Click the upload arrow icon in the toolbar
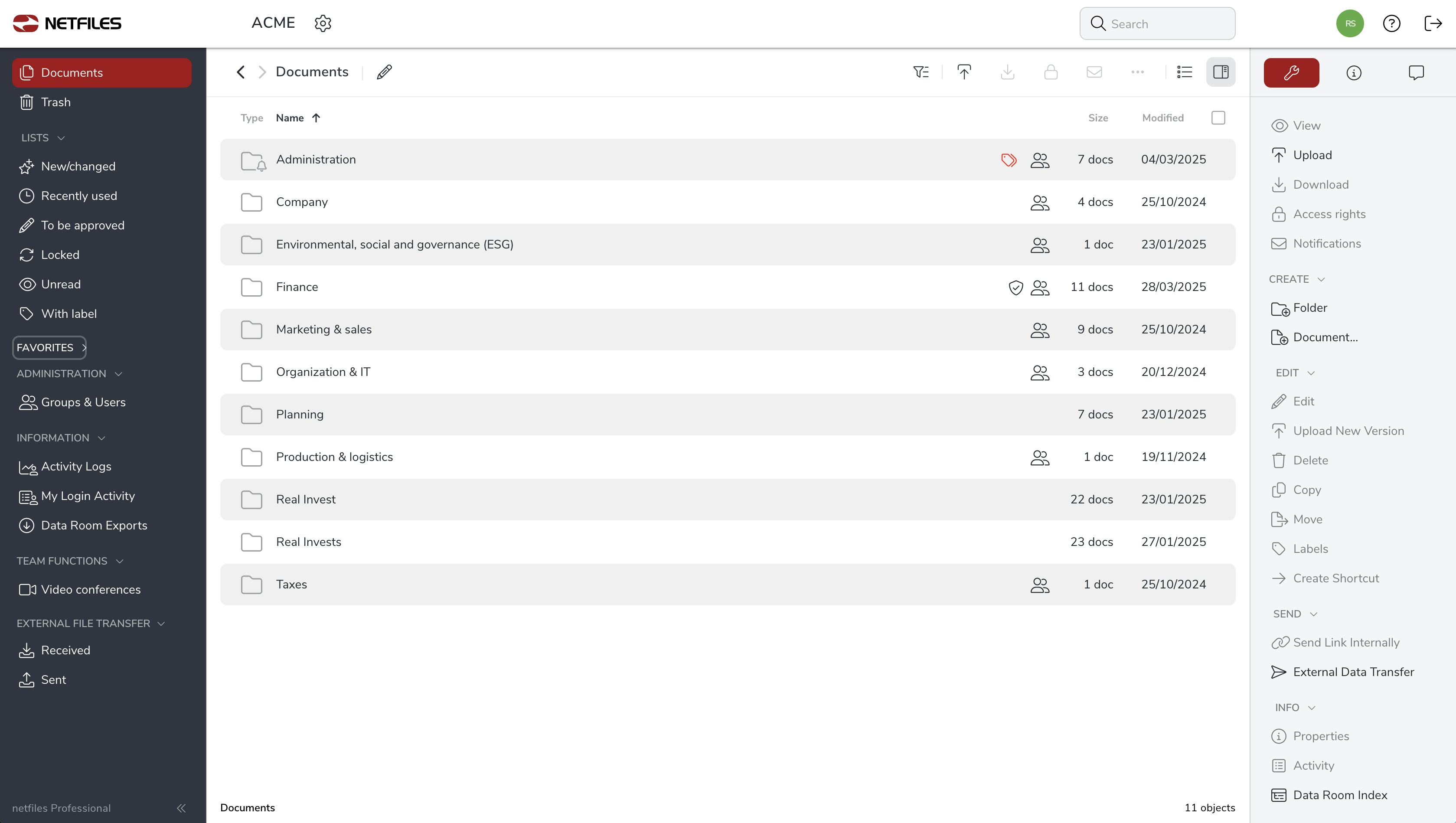Screen dimensions: 1456x823 964,72
